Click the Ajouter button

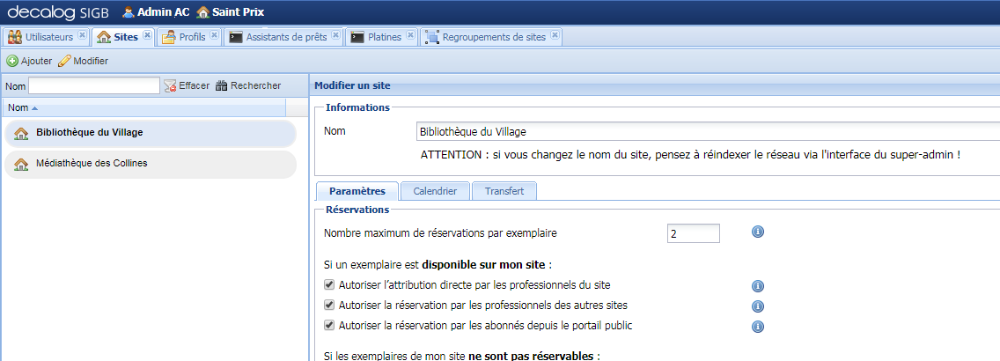(x=29, y=61)
